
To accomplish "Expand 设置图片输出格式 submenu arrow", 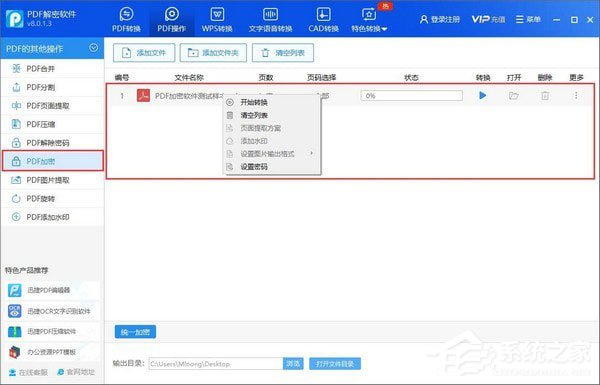I will click(x=311, y=153).
